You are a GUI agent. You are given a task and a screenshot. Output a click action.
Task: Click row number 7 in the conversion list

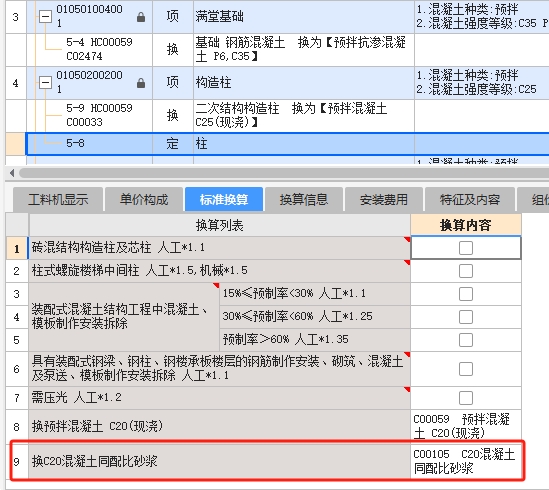click(x=17, y=398)
